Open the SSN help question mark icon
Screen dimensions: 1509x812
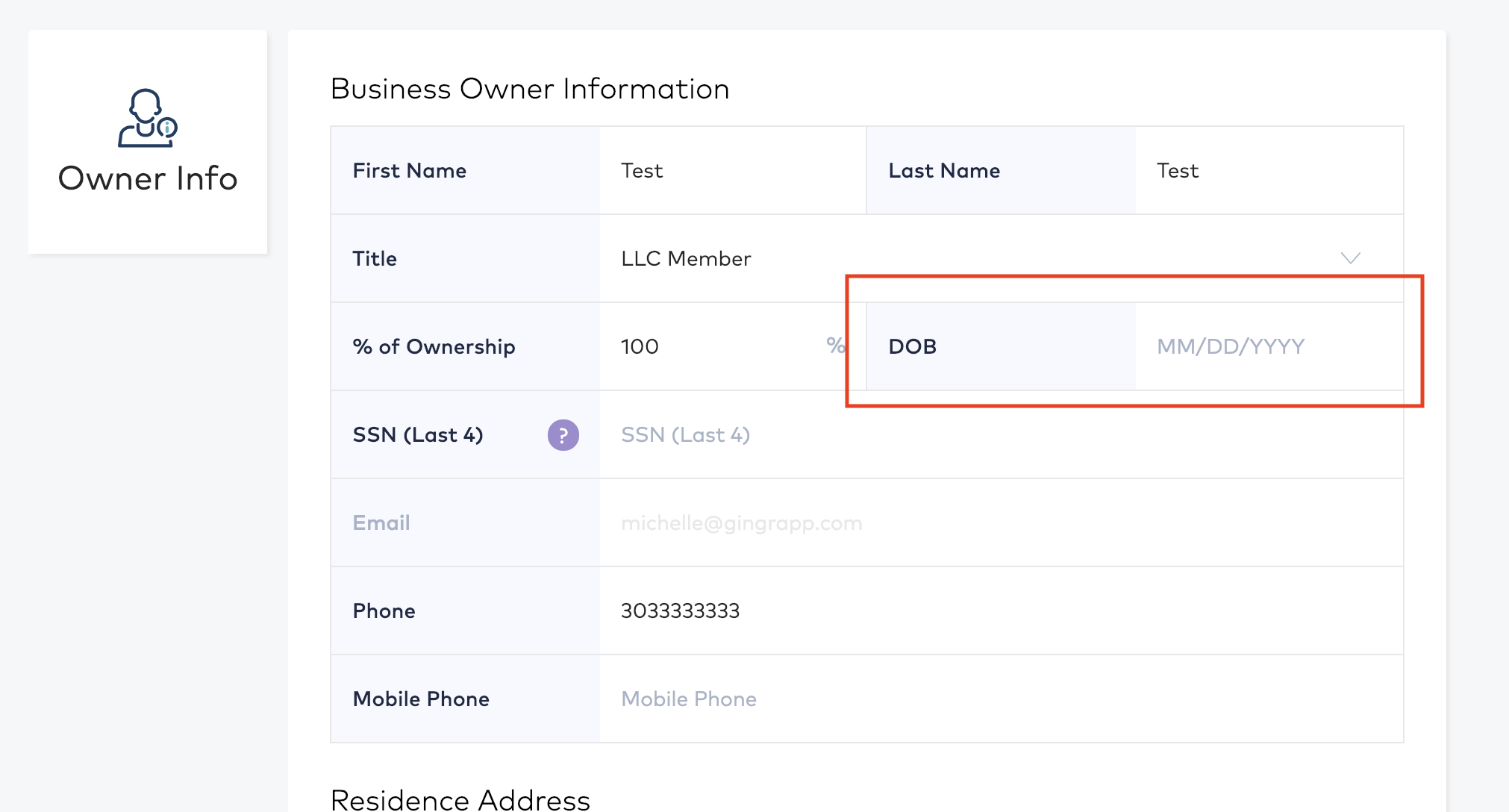[563, 435]
